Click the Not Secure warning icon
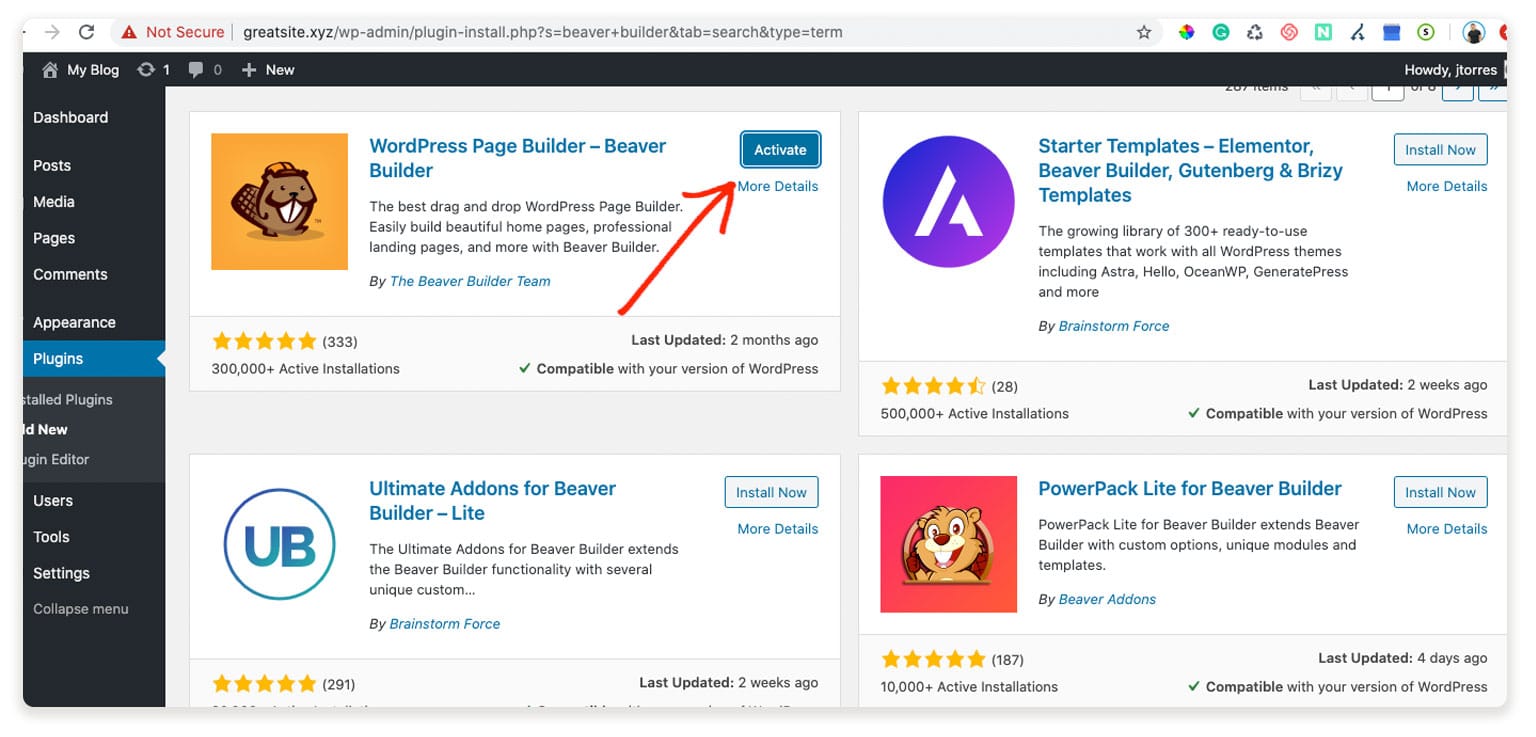 tap(129, 32)
